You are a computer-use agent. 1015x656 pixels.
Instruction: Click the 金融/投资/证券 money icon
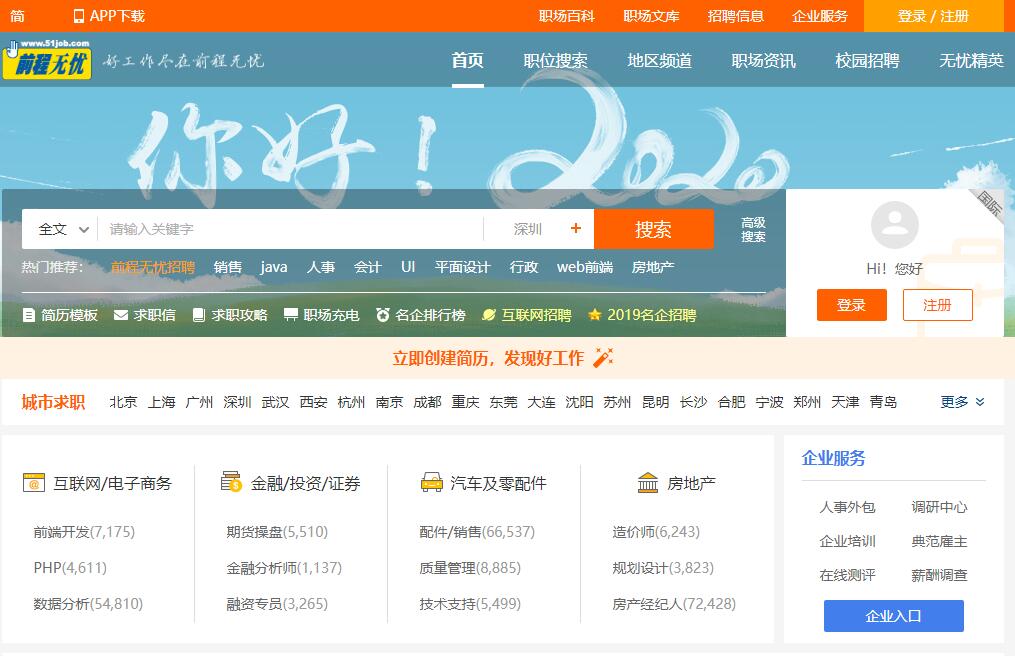pyautogui.click(x=230, y=482)
